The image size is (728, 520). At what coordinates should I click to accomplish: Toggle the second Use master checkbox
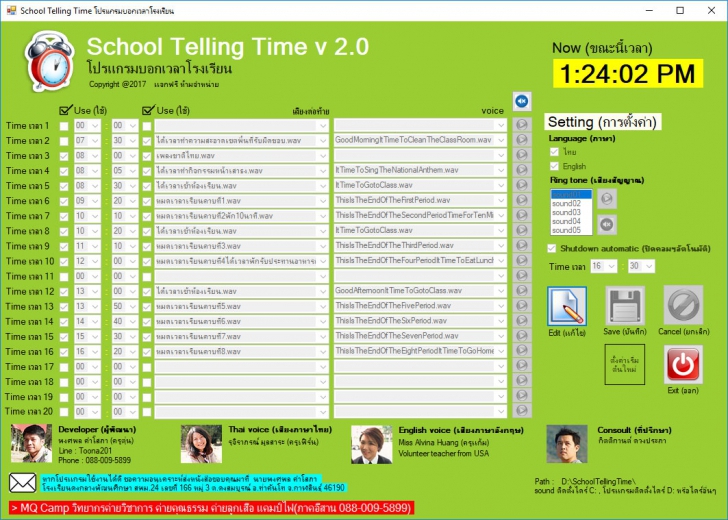point(148,110)
